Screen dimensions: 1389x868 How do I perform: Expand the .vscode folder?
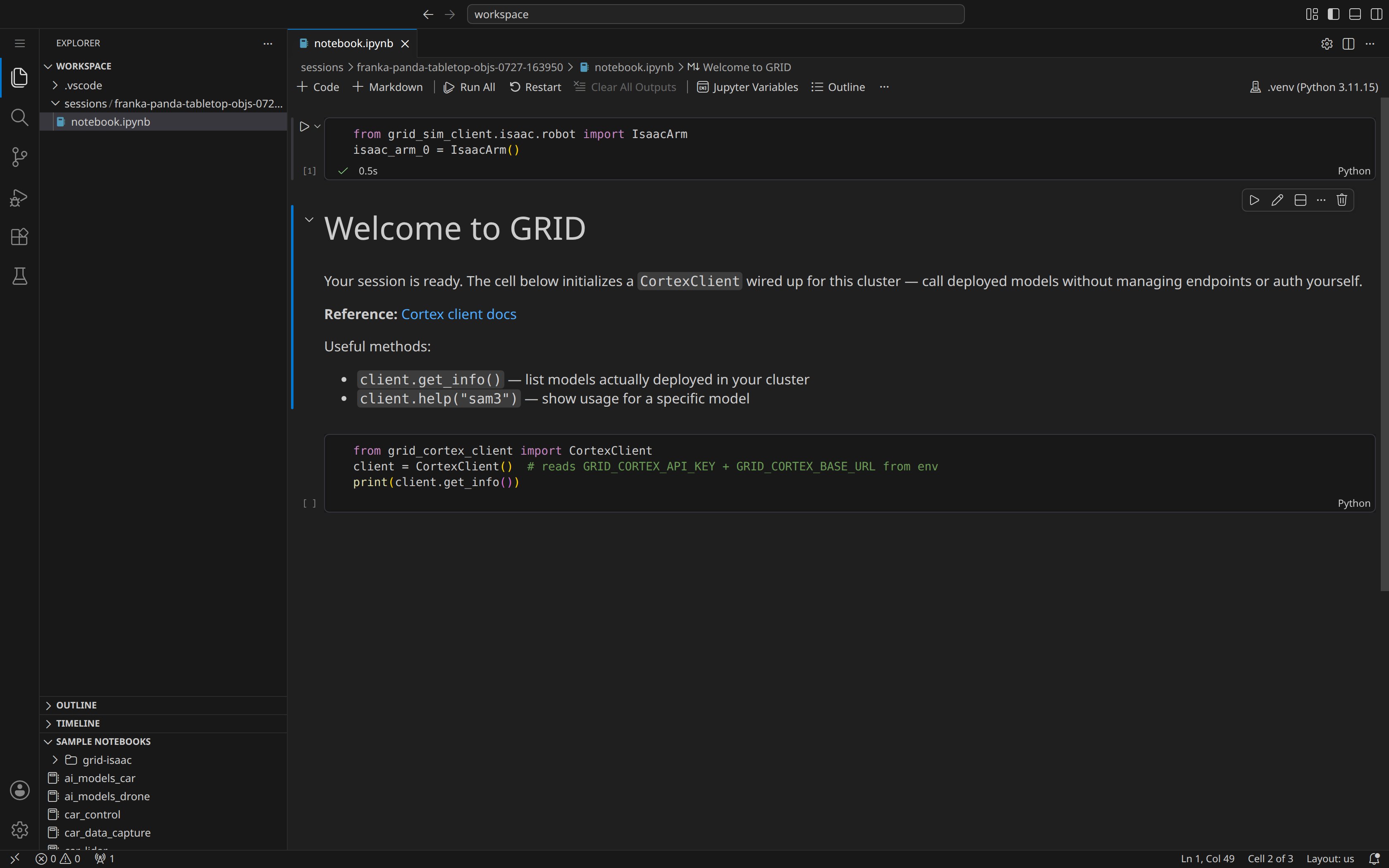point(163,86)
